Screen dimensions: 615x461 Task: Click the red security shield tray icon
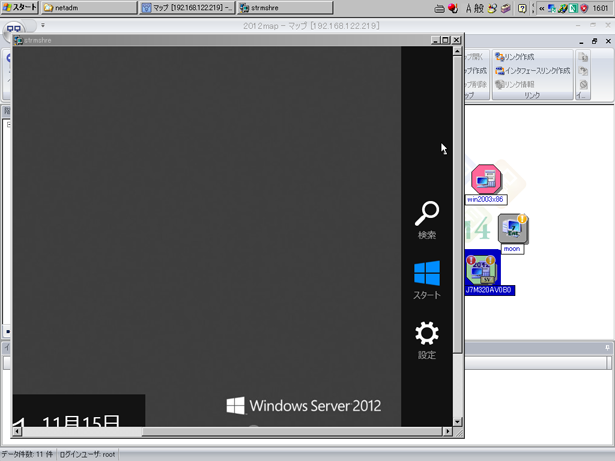pos(584,8)
